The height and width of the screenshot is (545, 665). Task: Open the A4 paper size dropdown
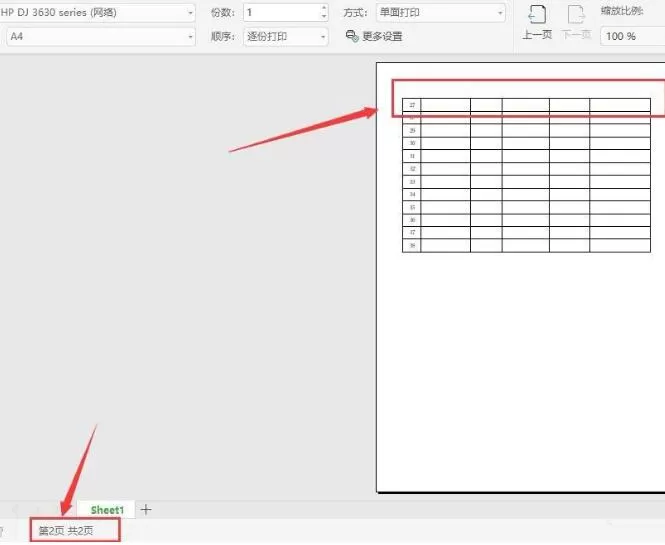[x=101, y=36]
